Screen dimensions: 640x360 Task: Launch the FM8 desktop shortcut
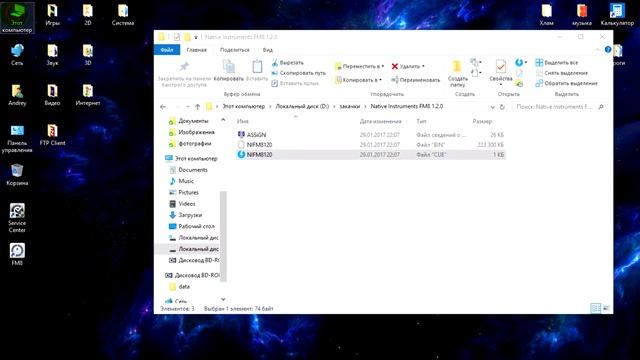(17, 254)
